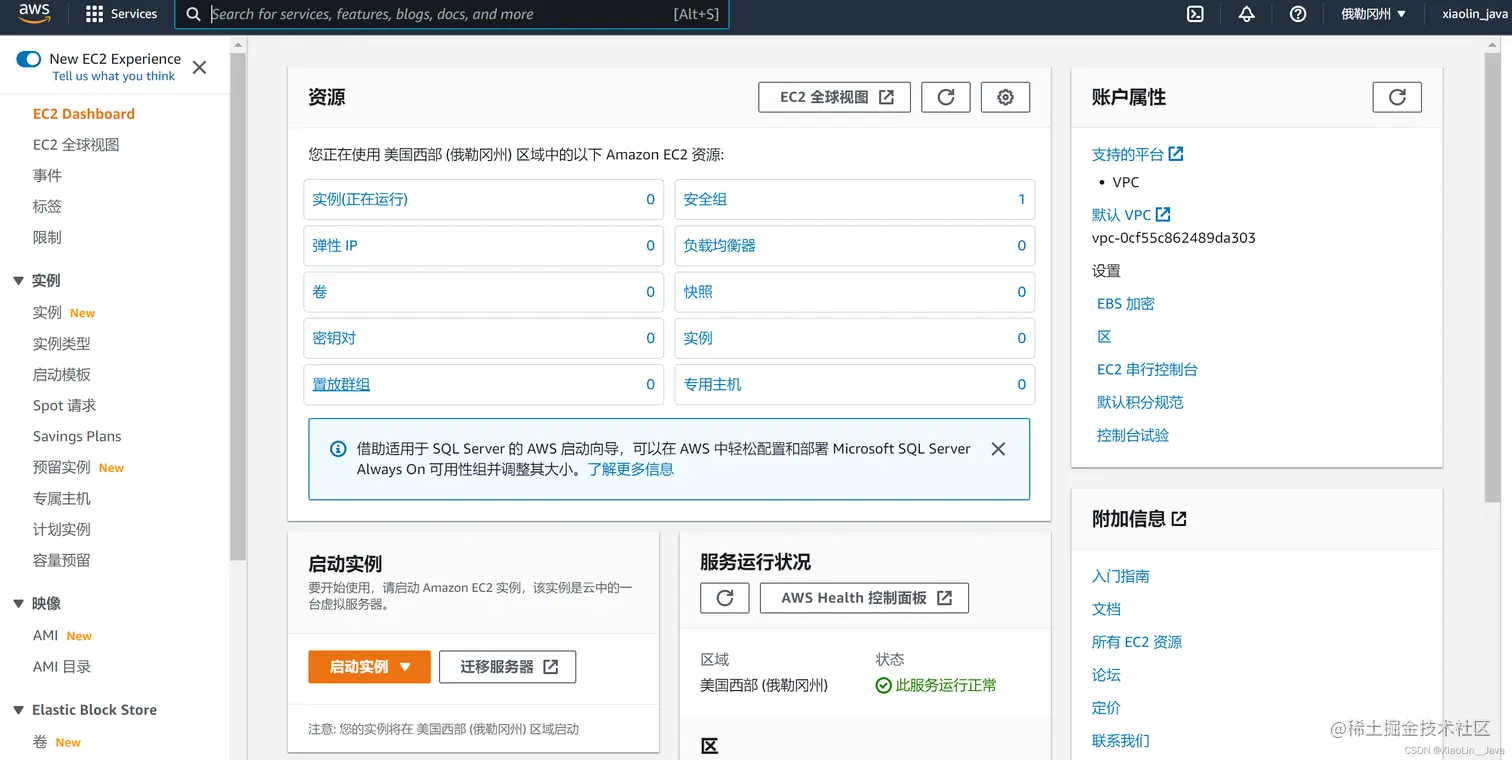Collapse the Elastic Block Store section
This screenshot has width=1512, height=760.
(x=18, y=710)
